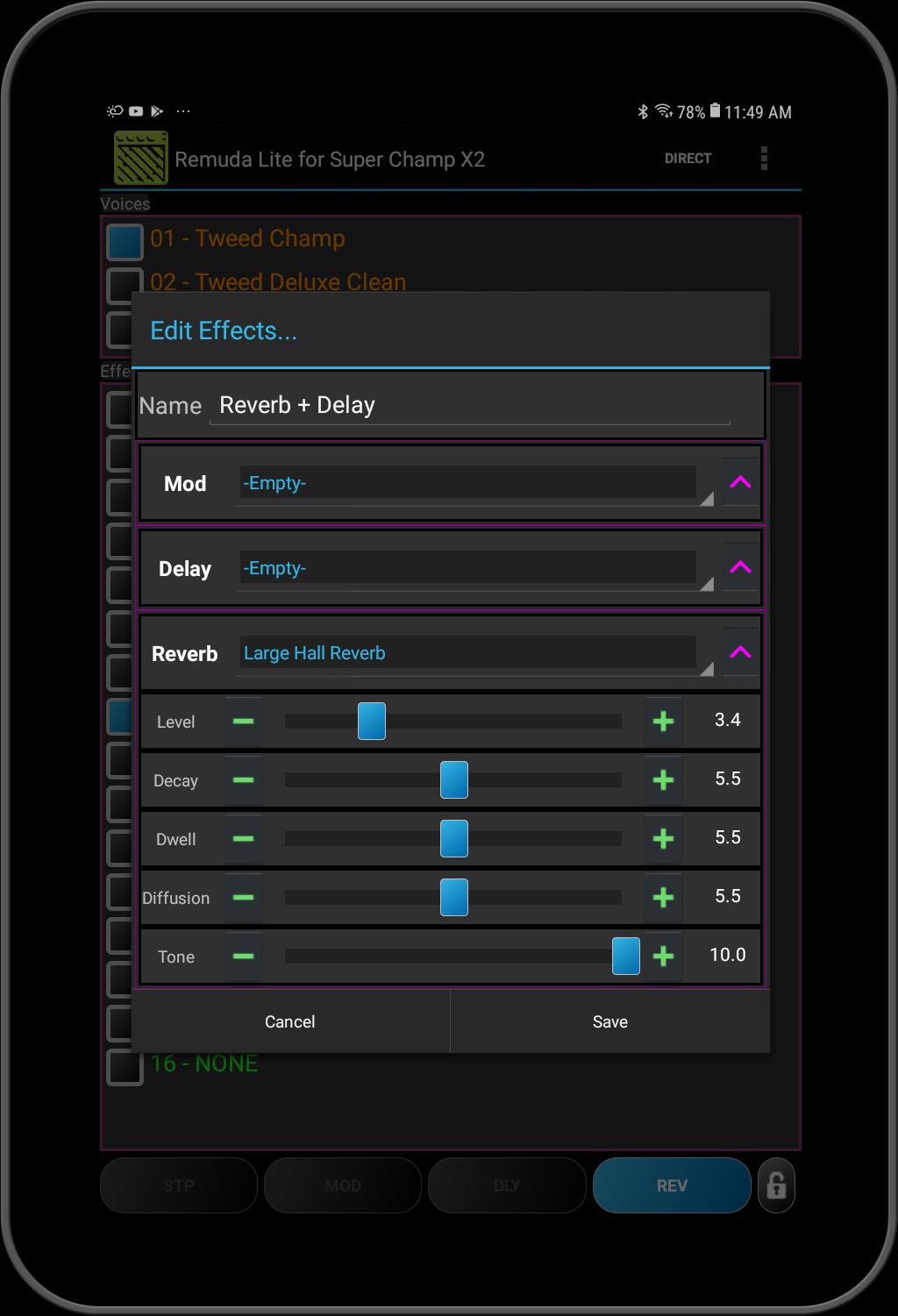898x1316 pixels.
Task: Increase Decay with plus icon
Action: point(663,780)
